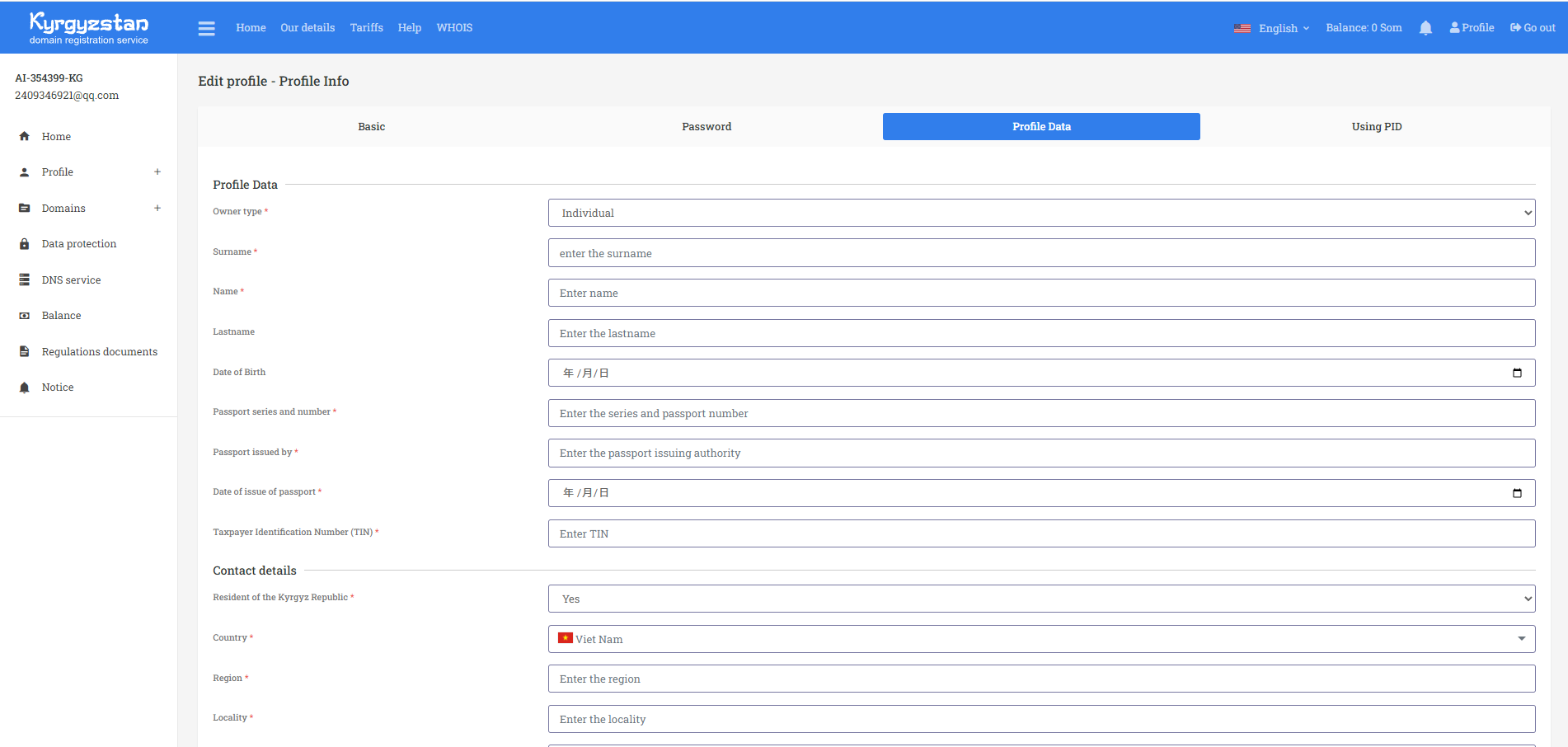The image size is (1568, 747).
Task: Open Help in the top navigation
Action: tap(410, 28)
